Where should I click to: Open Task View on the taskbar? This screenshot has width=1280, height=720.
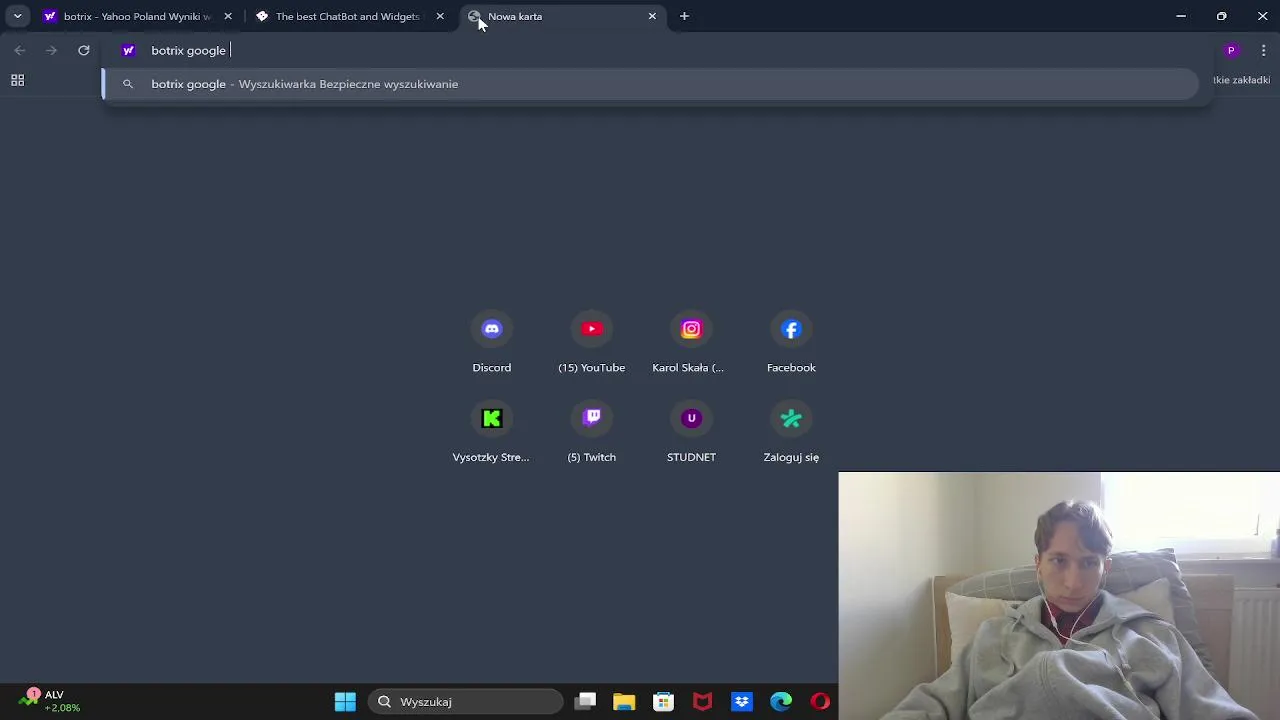pos(586,702)
